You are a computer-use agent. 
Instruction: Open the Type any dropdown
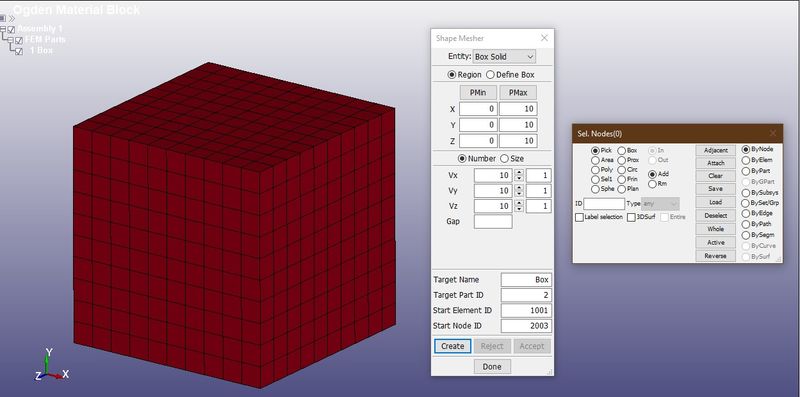pyautogui.click(x=660, y=204)
